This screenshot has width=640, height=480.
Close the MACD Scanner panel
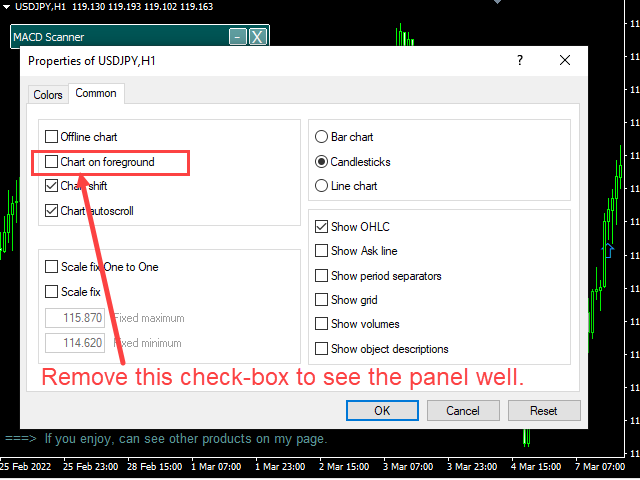[x=258, y=37]
